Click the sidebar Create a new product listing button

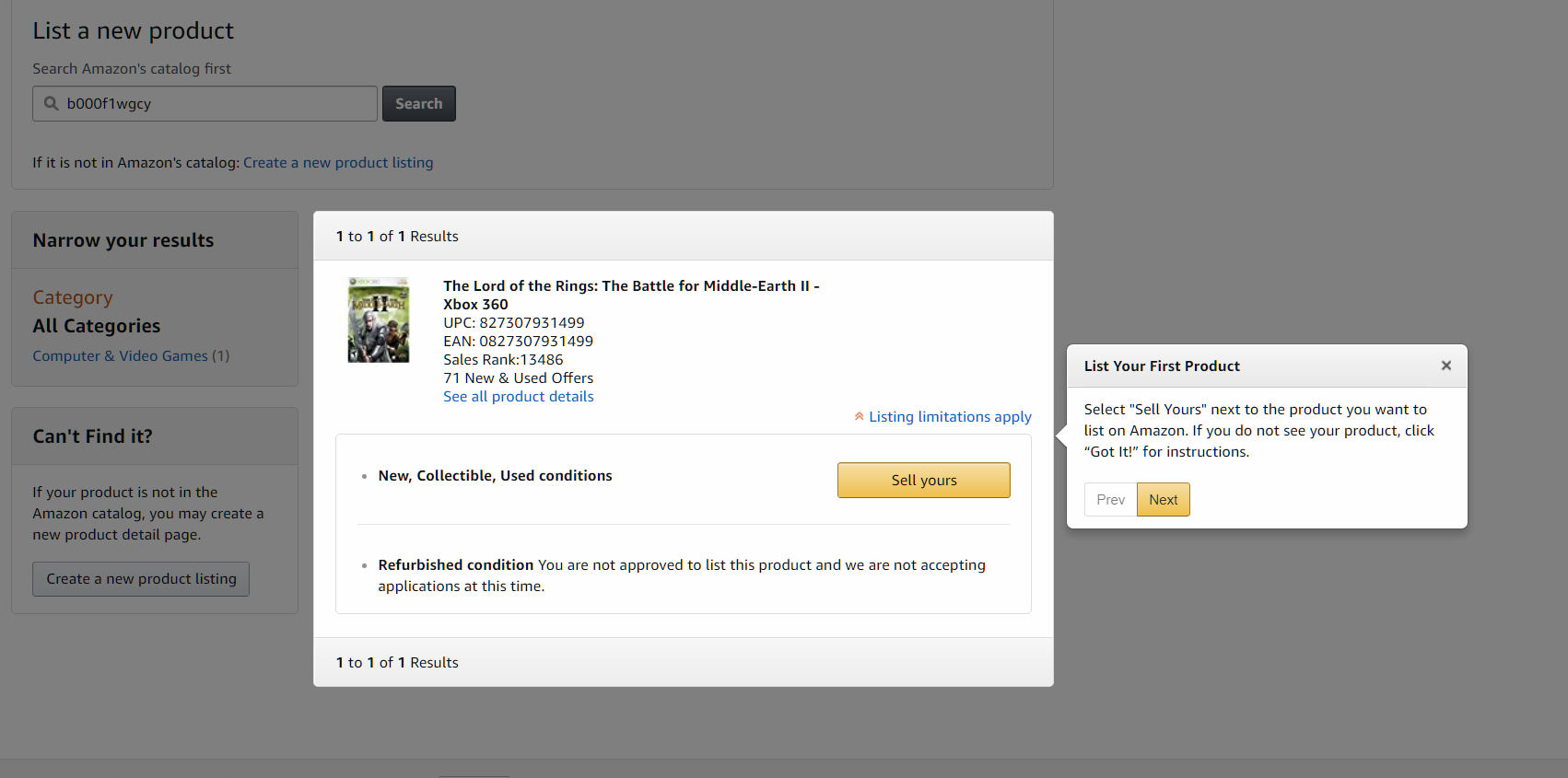141,579
